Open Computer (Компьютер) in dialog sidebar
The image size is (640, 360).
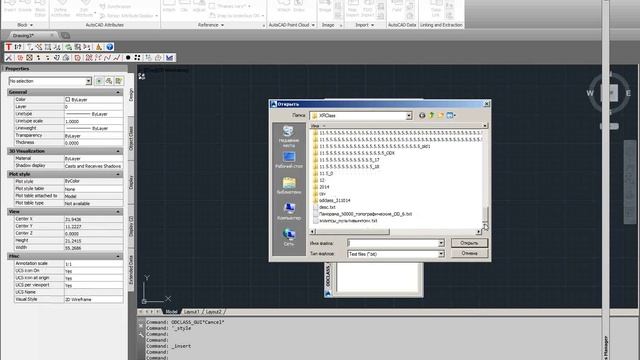pos(289,211)
